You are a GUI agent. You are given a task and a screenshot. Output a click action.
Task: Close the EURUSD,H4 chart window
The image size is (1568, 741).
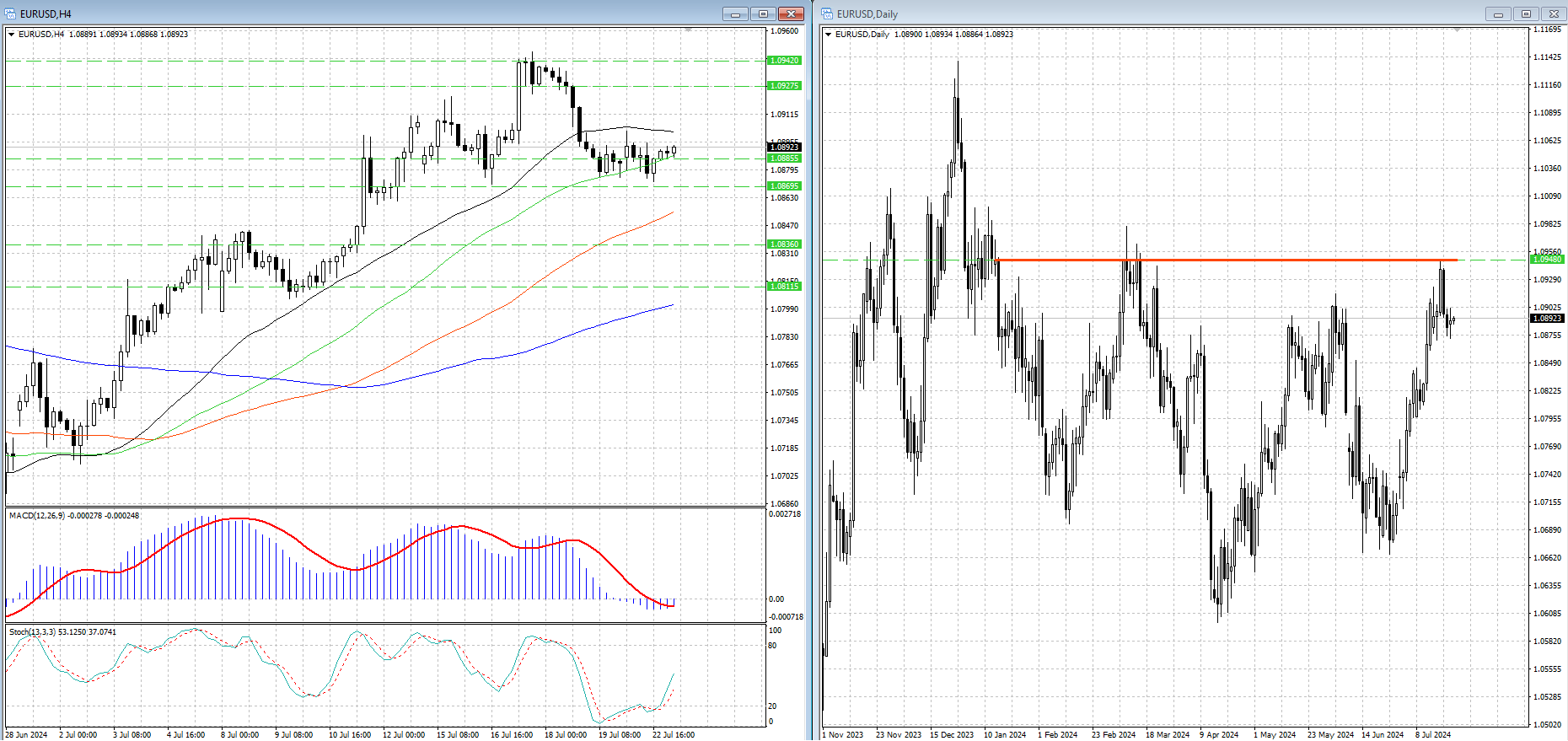[x=791, y=13]
